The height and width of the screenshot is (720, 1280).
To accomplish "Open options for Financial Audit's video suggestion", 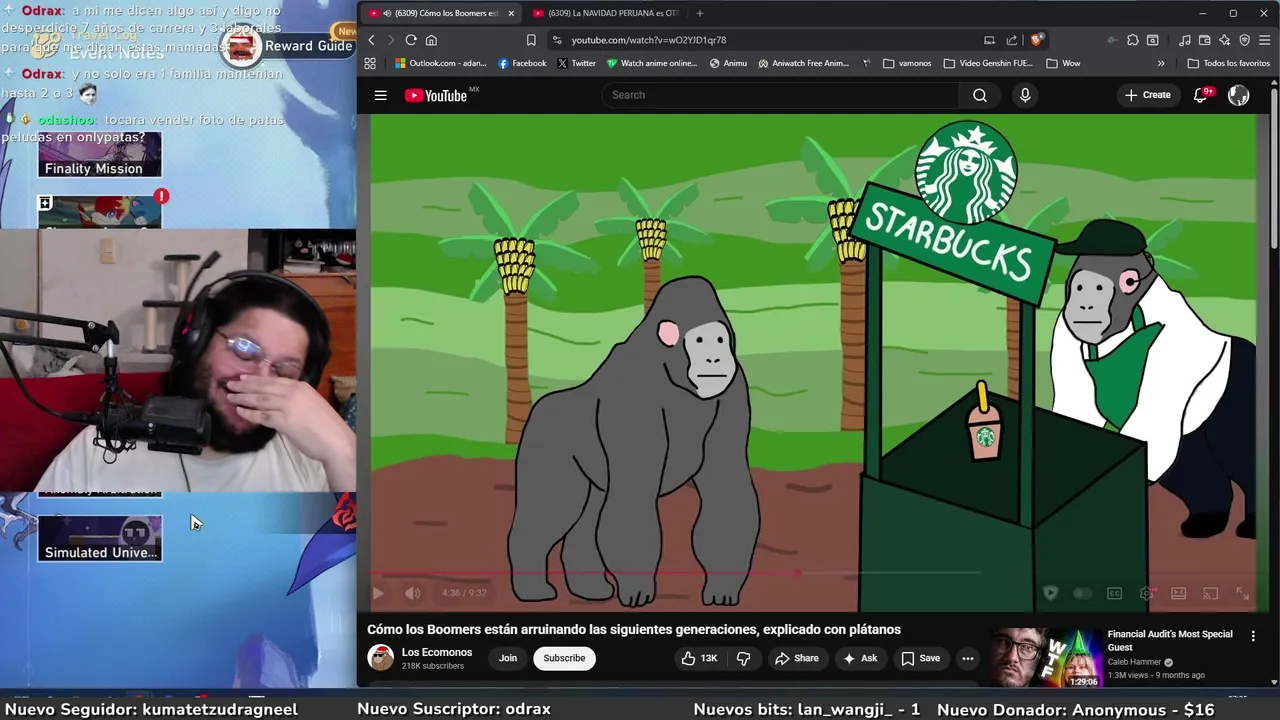I will 1253,636.
